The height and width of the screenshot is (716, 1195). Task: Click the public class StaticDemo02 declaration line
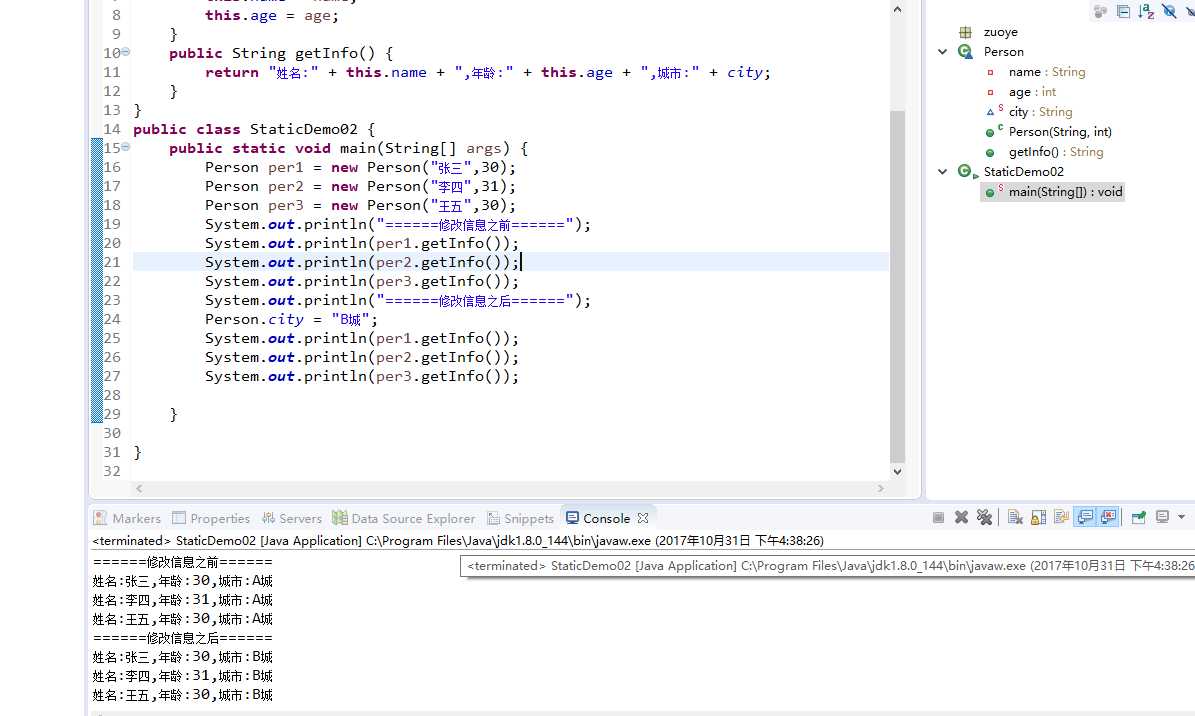254,130
